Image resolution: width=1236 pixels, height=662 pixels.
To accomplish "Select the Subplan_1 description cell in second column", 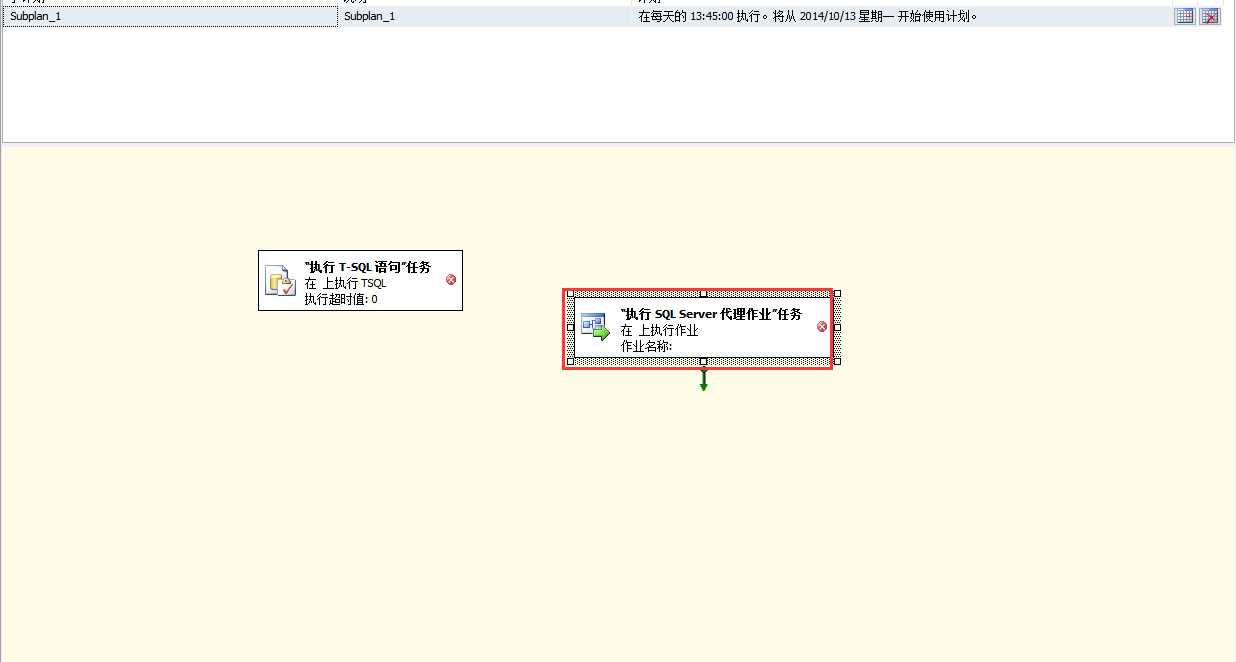I will click(x=484, y=16).
